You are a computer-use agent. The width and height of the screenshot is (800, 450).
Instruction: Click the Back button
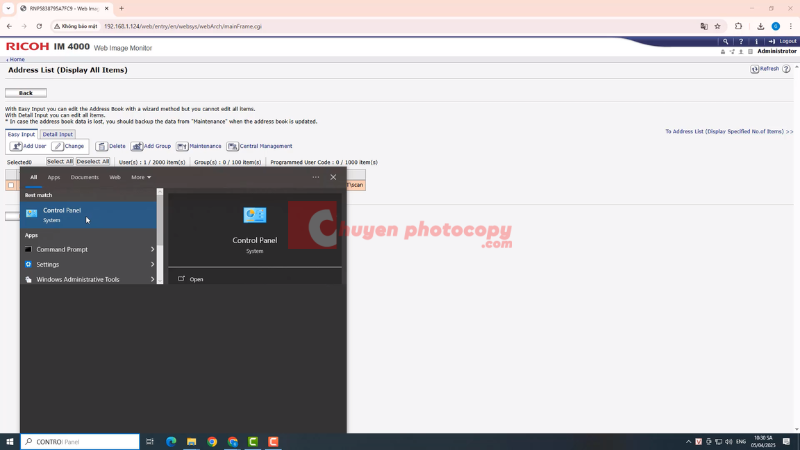coord(26,93)
